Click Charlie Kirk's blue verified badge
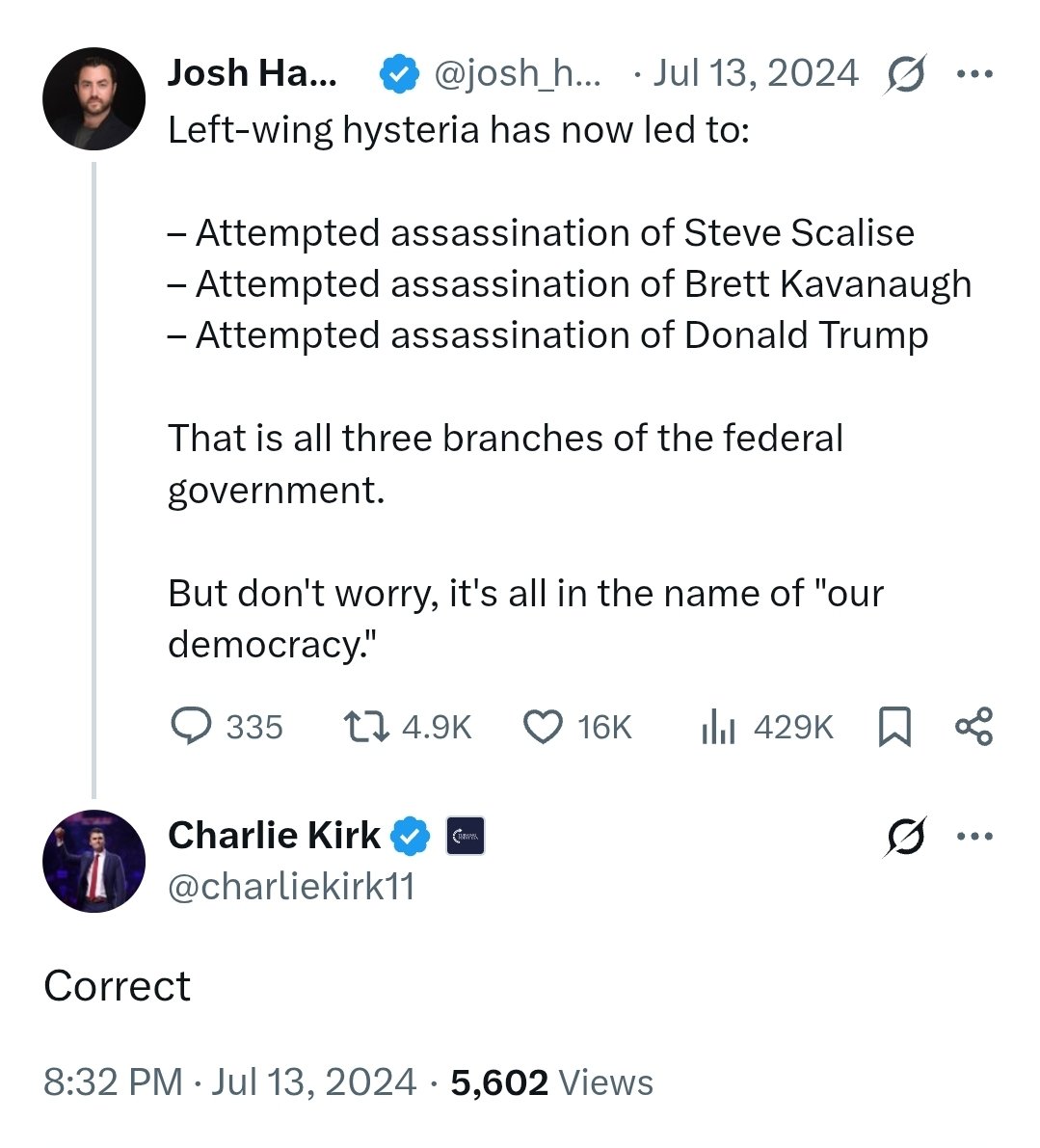The image size is (1040, 1148). [412, 836]
